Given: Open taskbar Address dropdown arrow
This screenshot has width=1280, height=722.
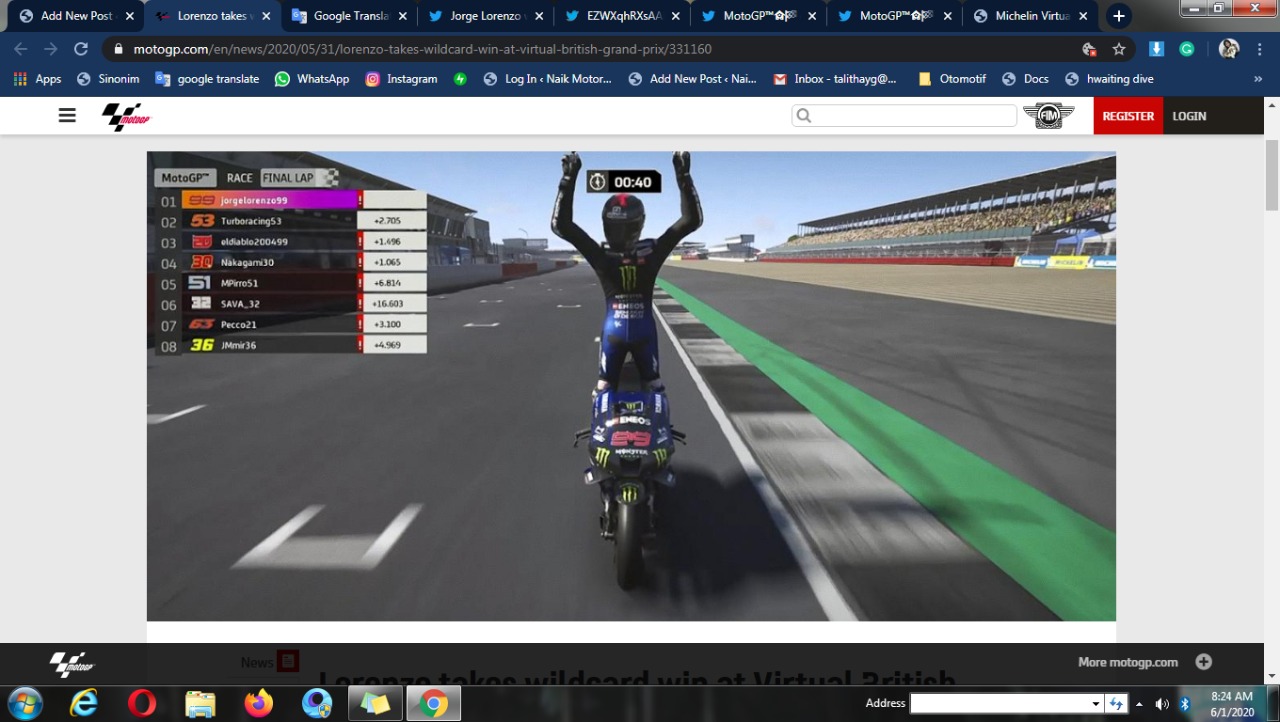Looking at the screenshot, I should click(x=1096, y=703).
